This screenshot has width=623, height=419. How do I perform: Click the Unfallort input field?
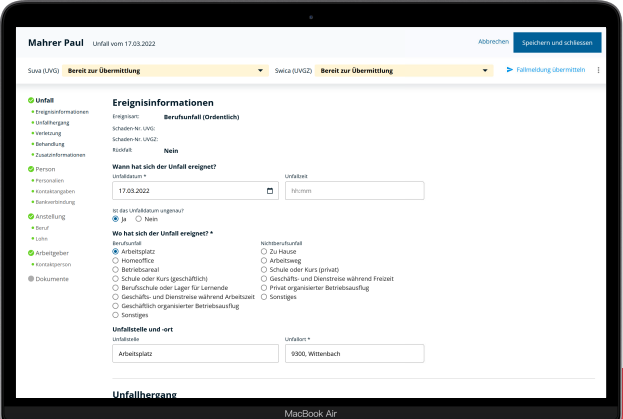(355, 353)
